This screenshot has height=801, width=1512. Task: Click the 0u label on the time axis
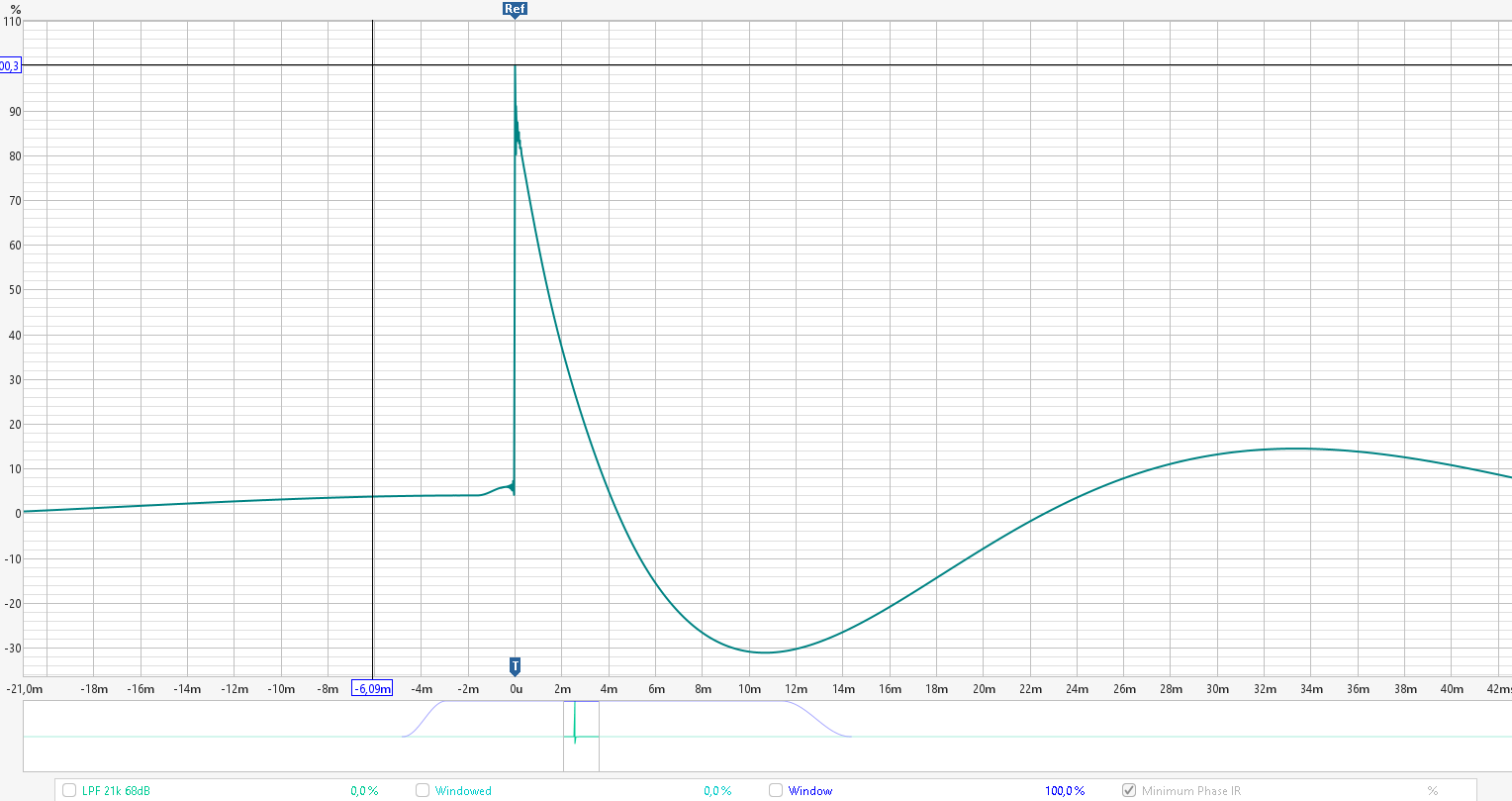point(515,689)
